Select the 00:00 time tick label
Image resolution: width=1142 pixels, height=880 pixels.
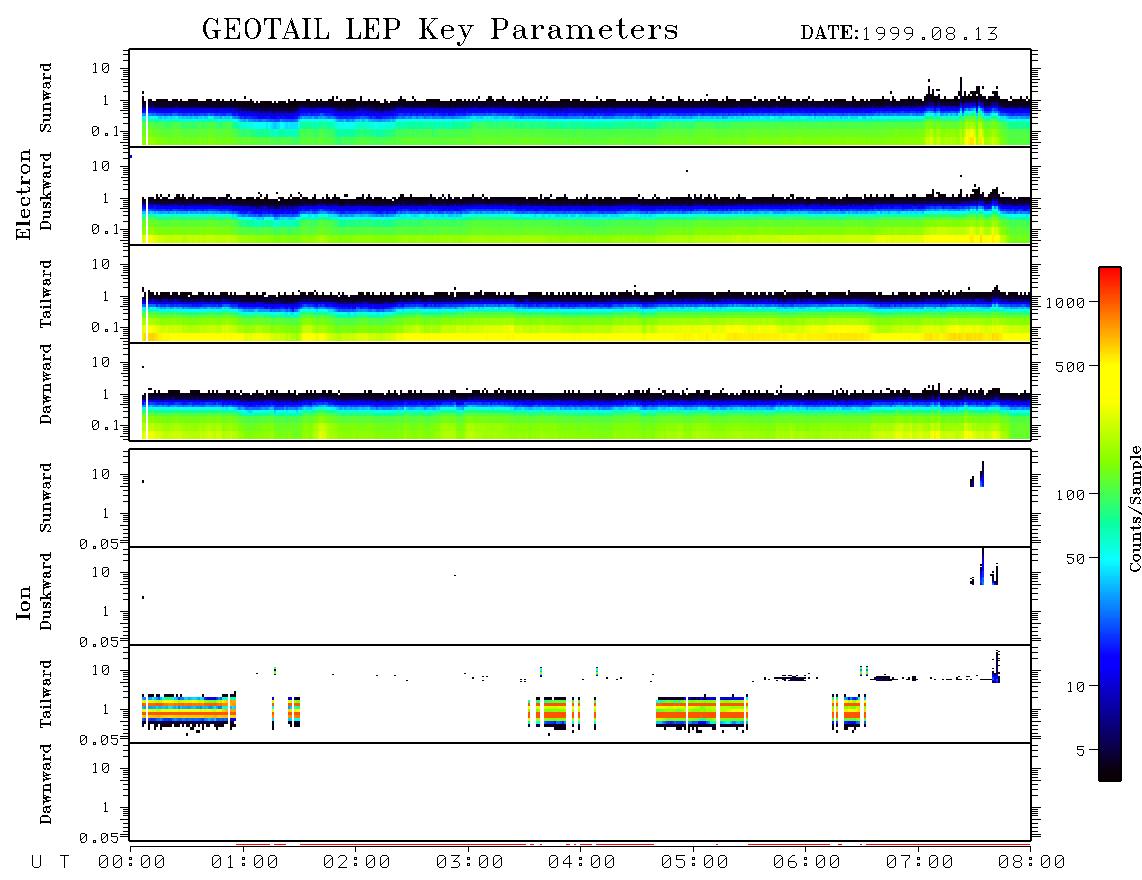132,863
